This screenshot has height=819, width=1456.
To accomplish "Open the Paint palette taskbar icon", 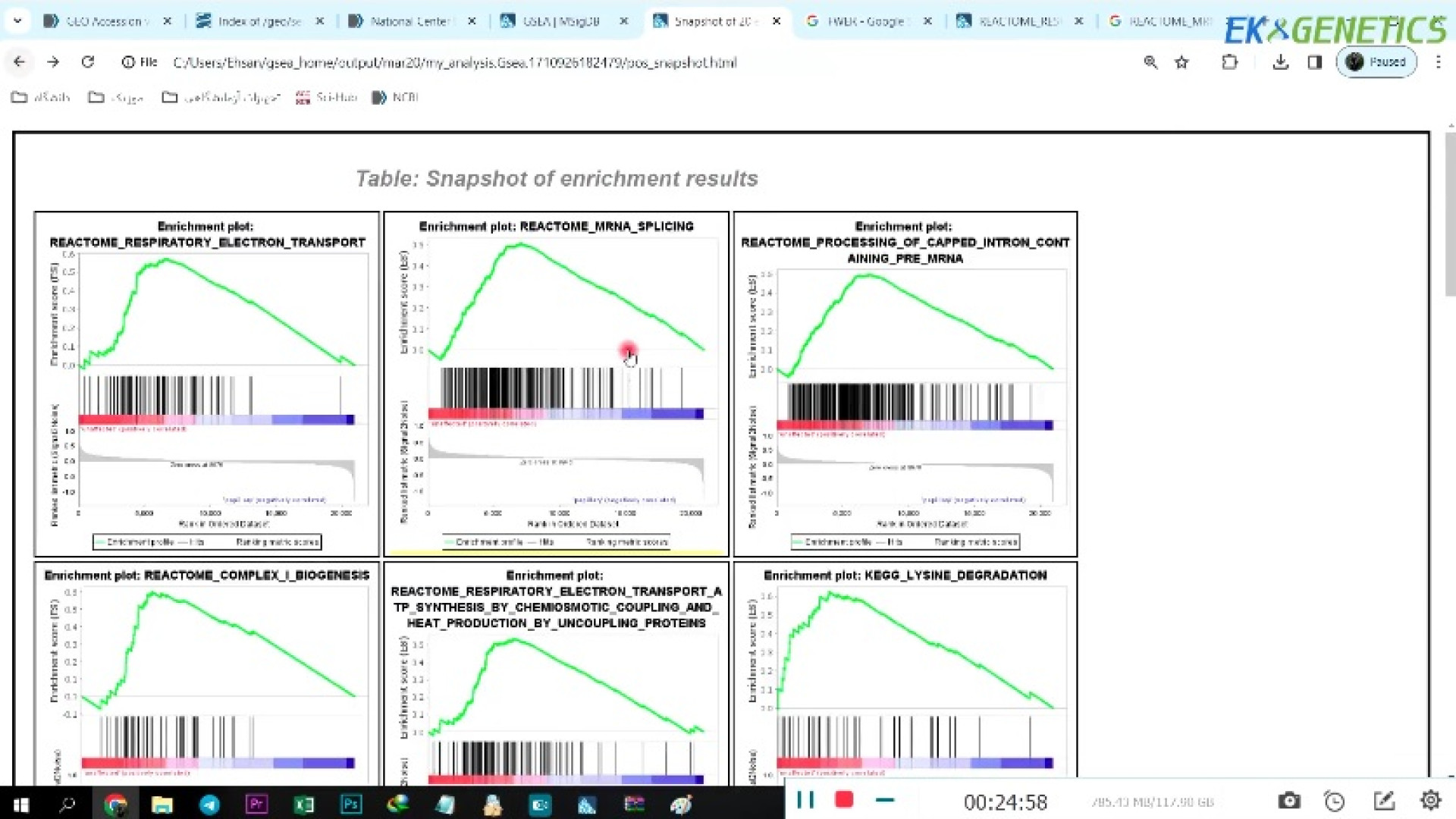I will coord(681,804).
